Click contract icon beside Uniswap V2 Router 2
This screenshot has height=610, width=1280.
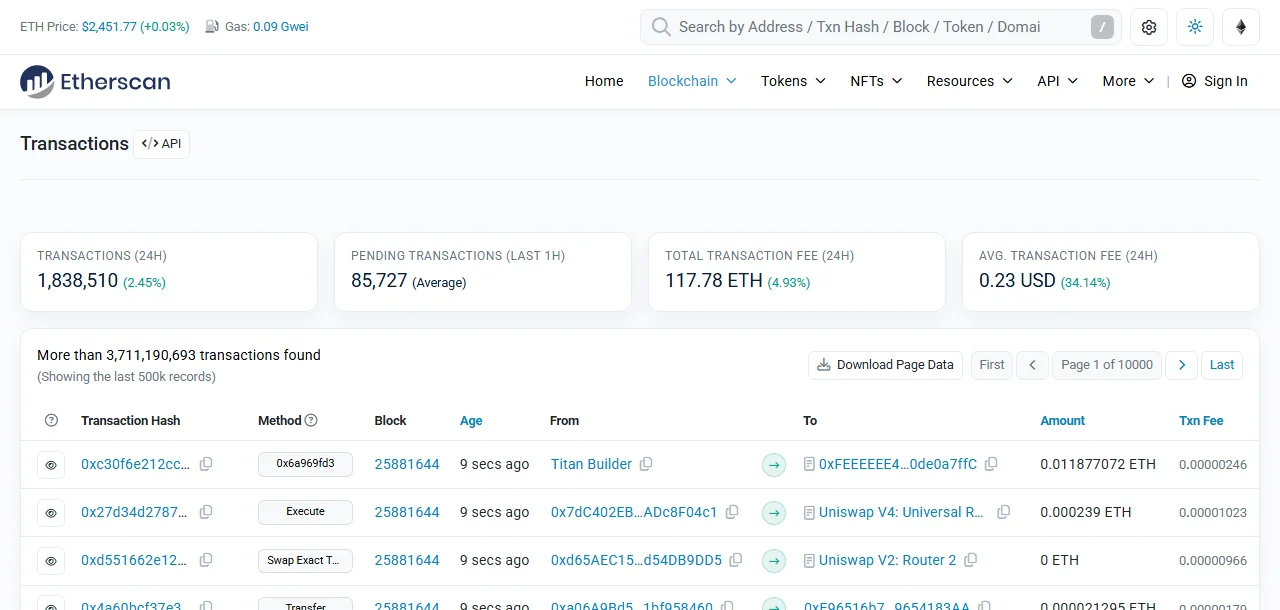coord(809,560)
